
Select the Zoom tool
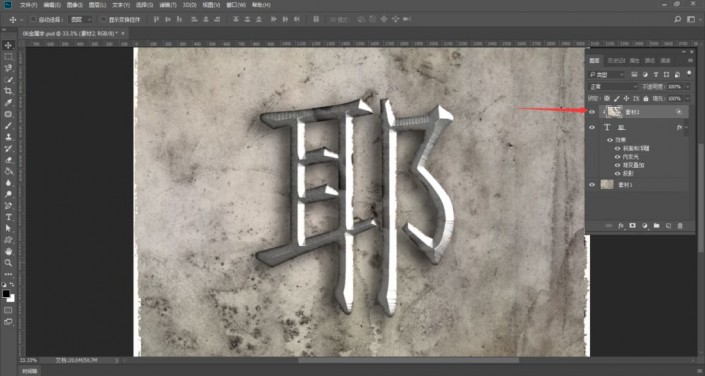pos(8,263)
